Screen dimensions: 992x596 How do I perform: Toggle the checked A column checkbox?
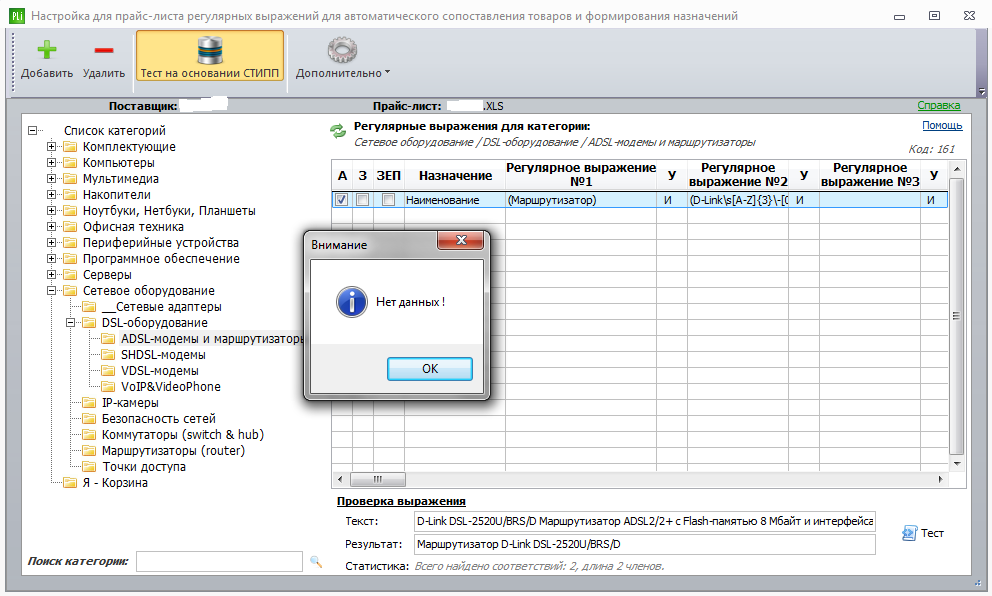click(342, 200)
